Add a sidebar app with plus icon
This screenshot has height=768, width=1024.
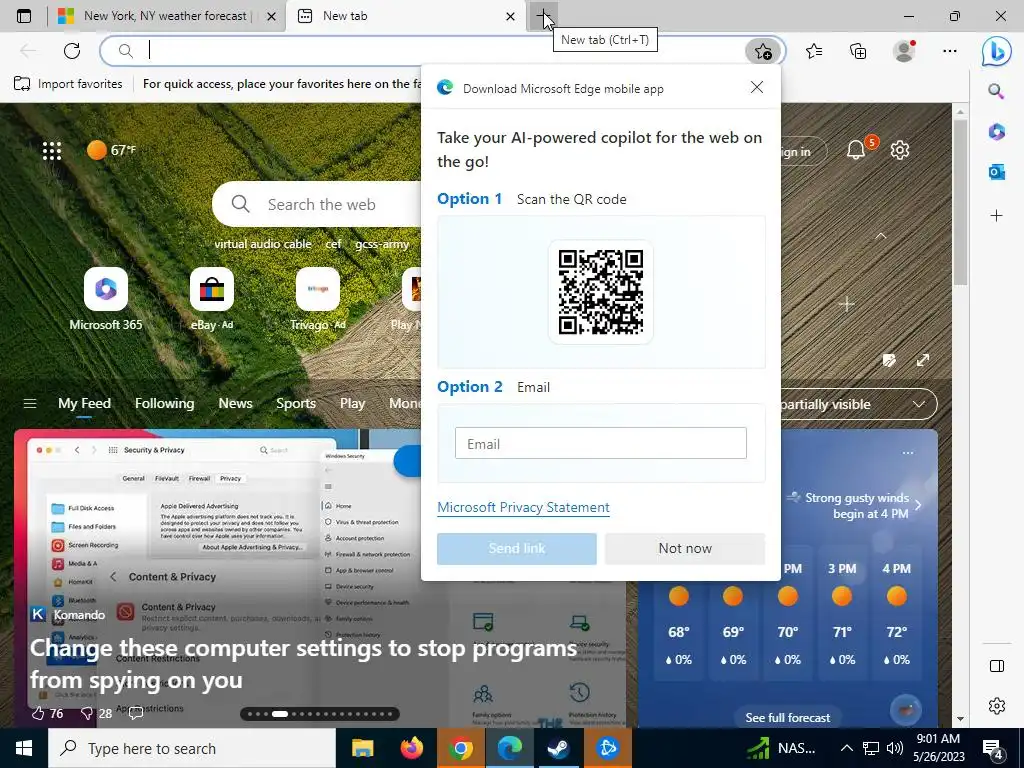996,215
